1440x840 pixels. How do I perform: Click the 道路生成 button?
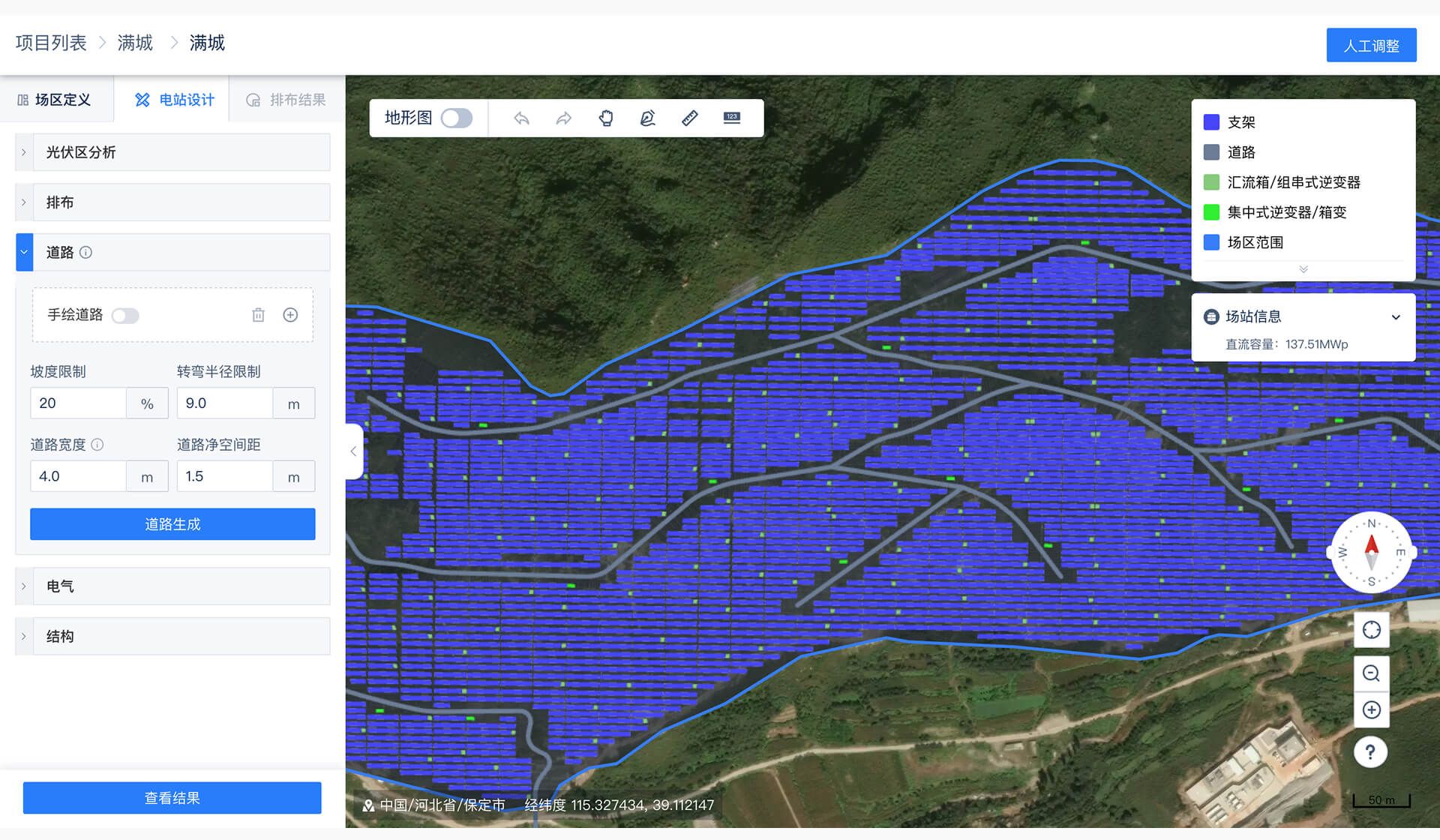click(172, 524)
